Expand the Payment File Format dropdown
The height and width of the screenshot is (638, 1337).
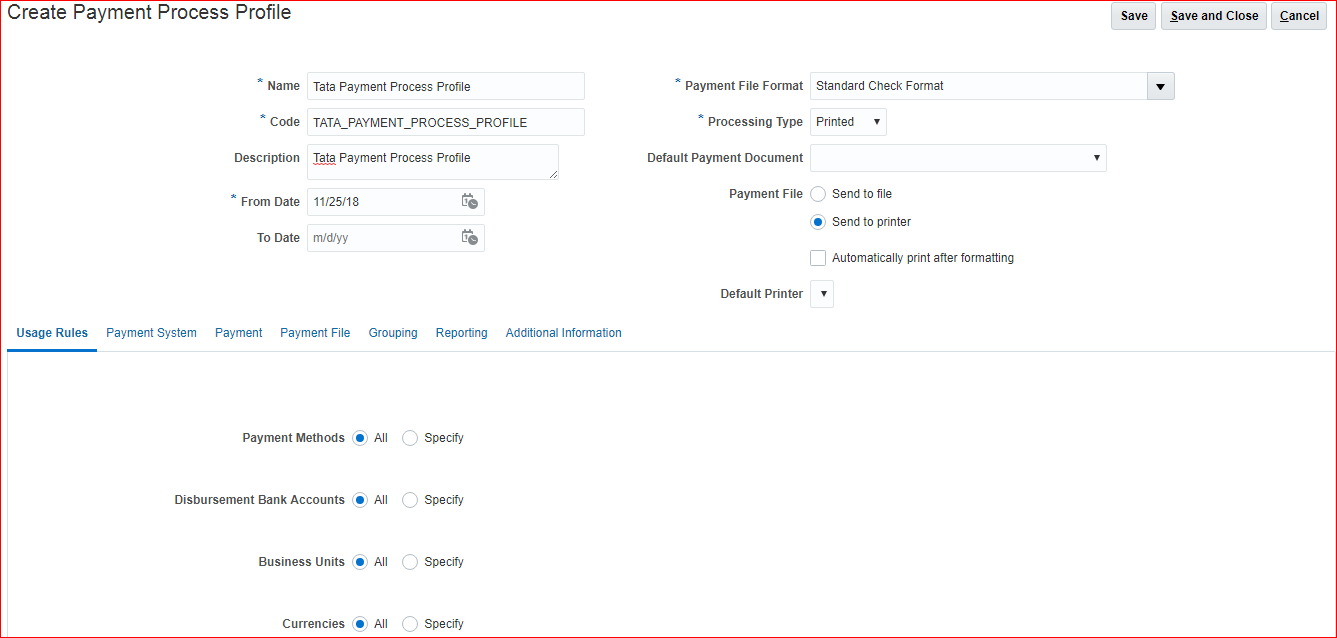coord(1160,87)
